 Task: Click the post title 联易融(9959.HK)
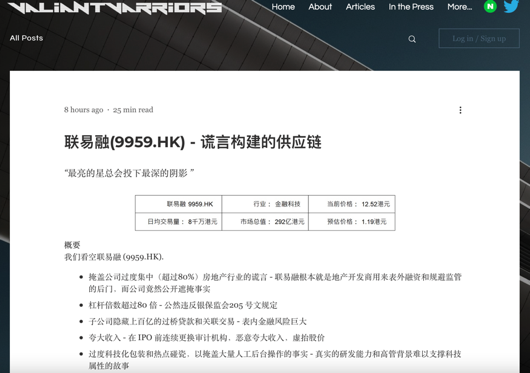pyautogui.click(x=193, y=142)
